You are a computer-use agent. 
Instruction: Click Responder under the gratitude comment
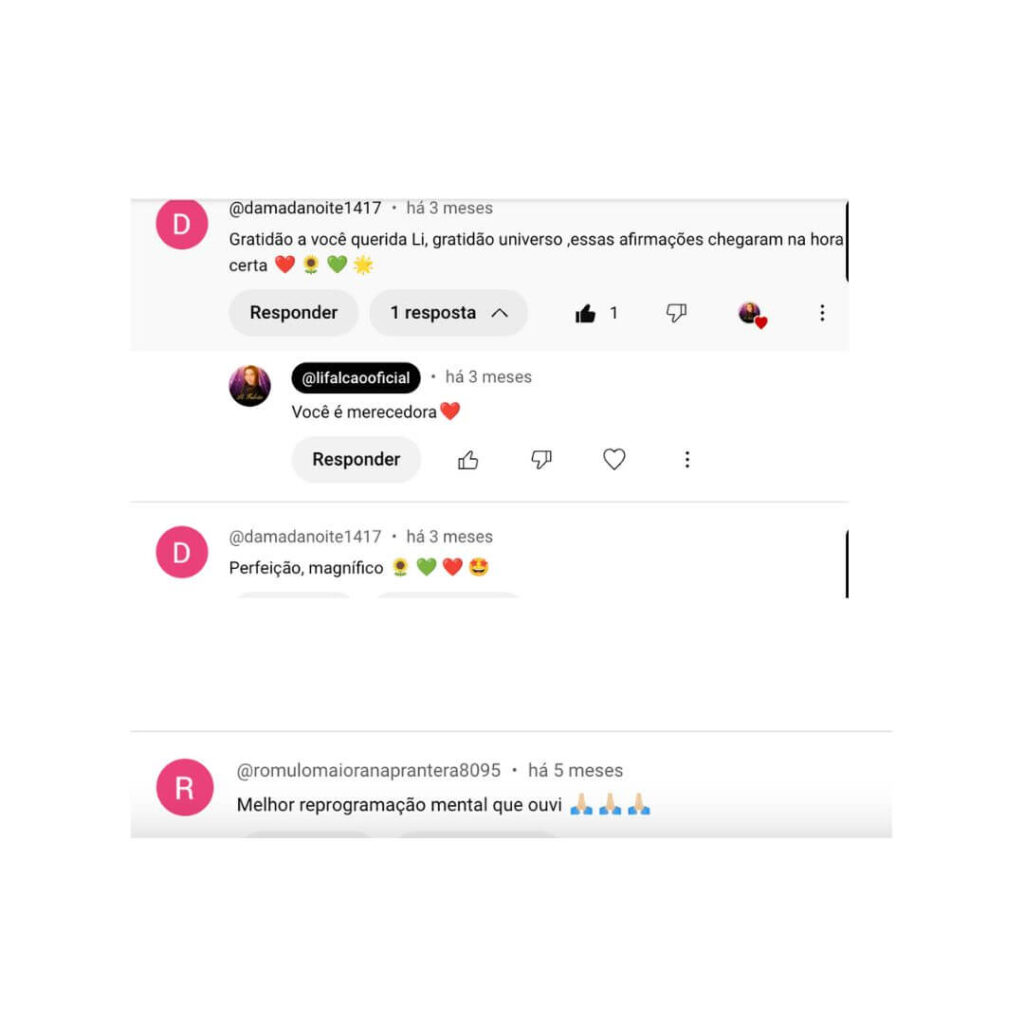click(293, 313)
